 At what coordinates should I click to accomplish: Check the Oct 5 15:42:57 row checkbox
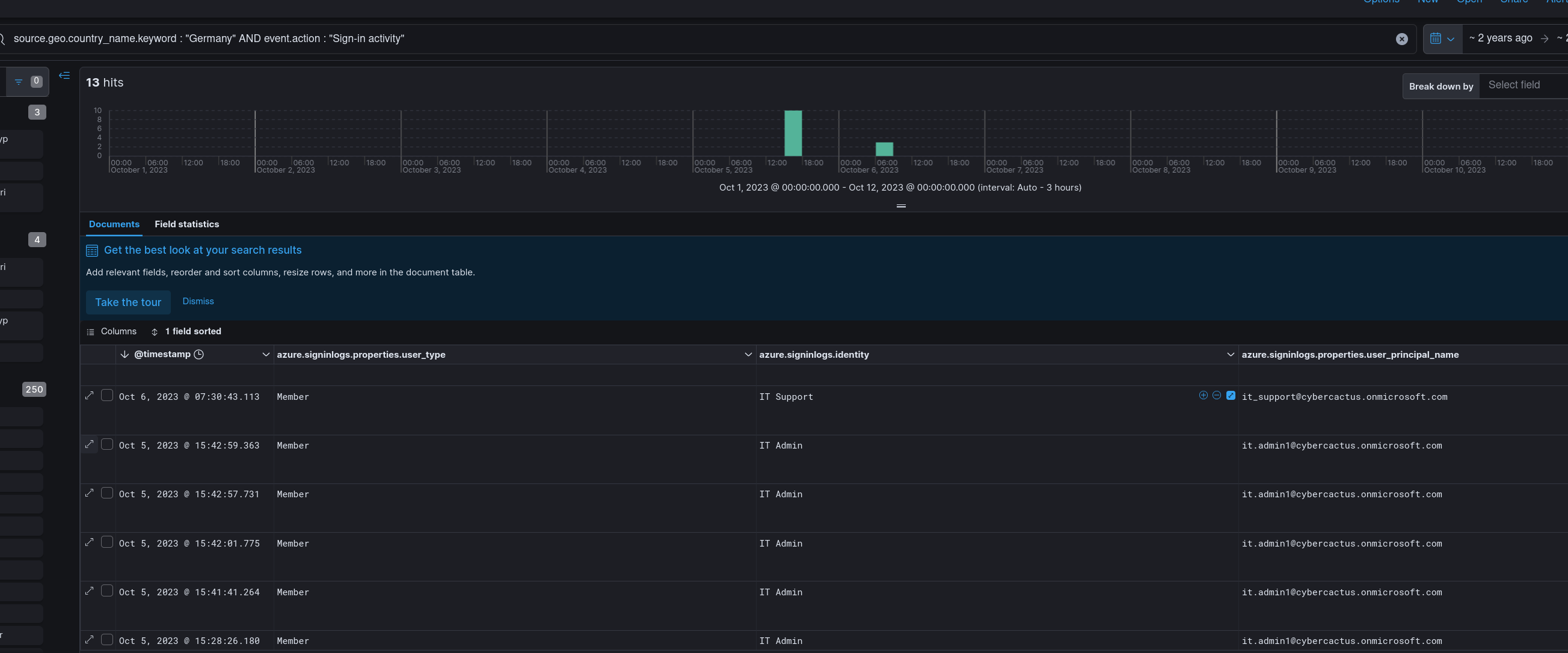click(106, 494)
